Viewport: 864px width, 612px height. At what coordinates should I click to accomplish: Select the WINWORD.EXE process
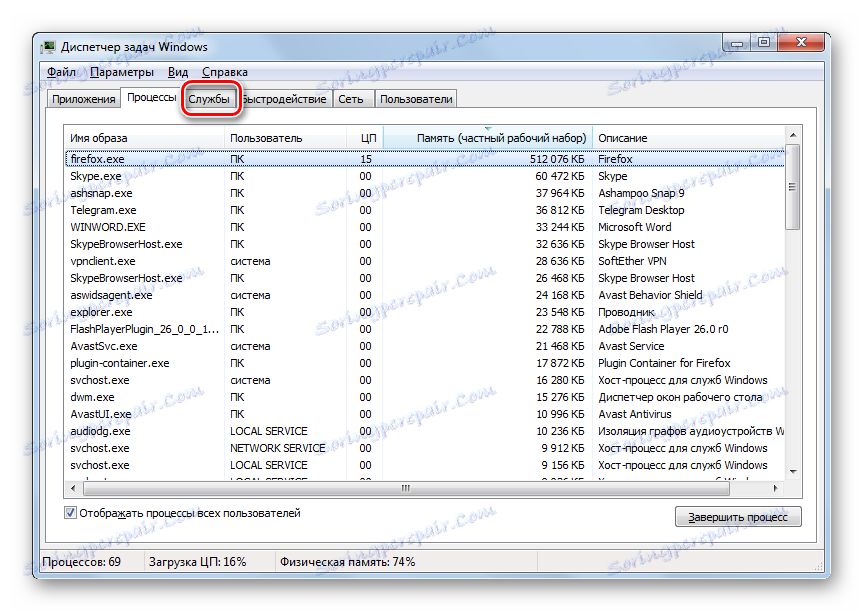[424, 228]
